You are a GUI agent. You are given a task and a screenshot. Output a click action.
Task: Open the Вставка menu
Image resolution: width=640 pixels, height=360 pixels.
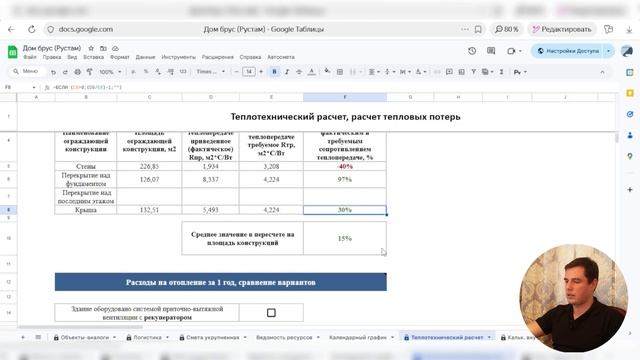[93, 57]
